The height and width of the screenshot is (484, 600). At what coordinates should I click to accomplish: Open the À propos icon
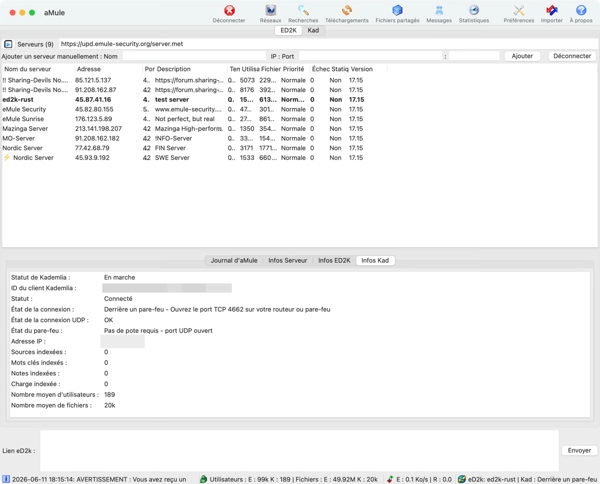[x=581, y=10]
